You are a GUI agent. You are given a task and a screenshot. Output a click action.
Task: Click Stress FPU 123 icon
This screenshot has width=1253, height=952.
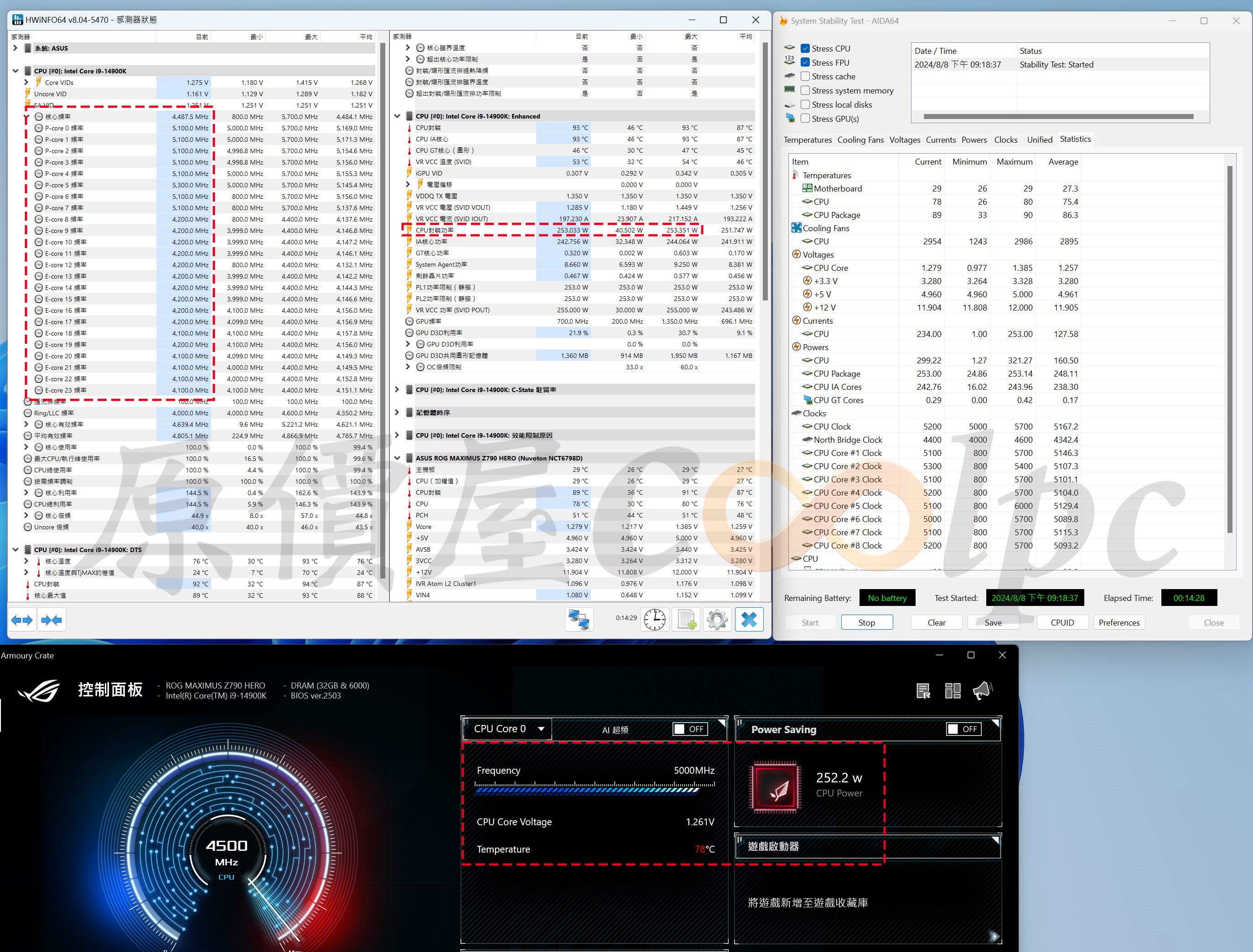[789, 61]
